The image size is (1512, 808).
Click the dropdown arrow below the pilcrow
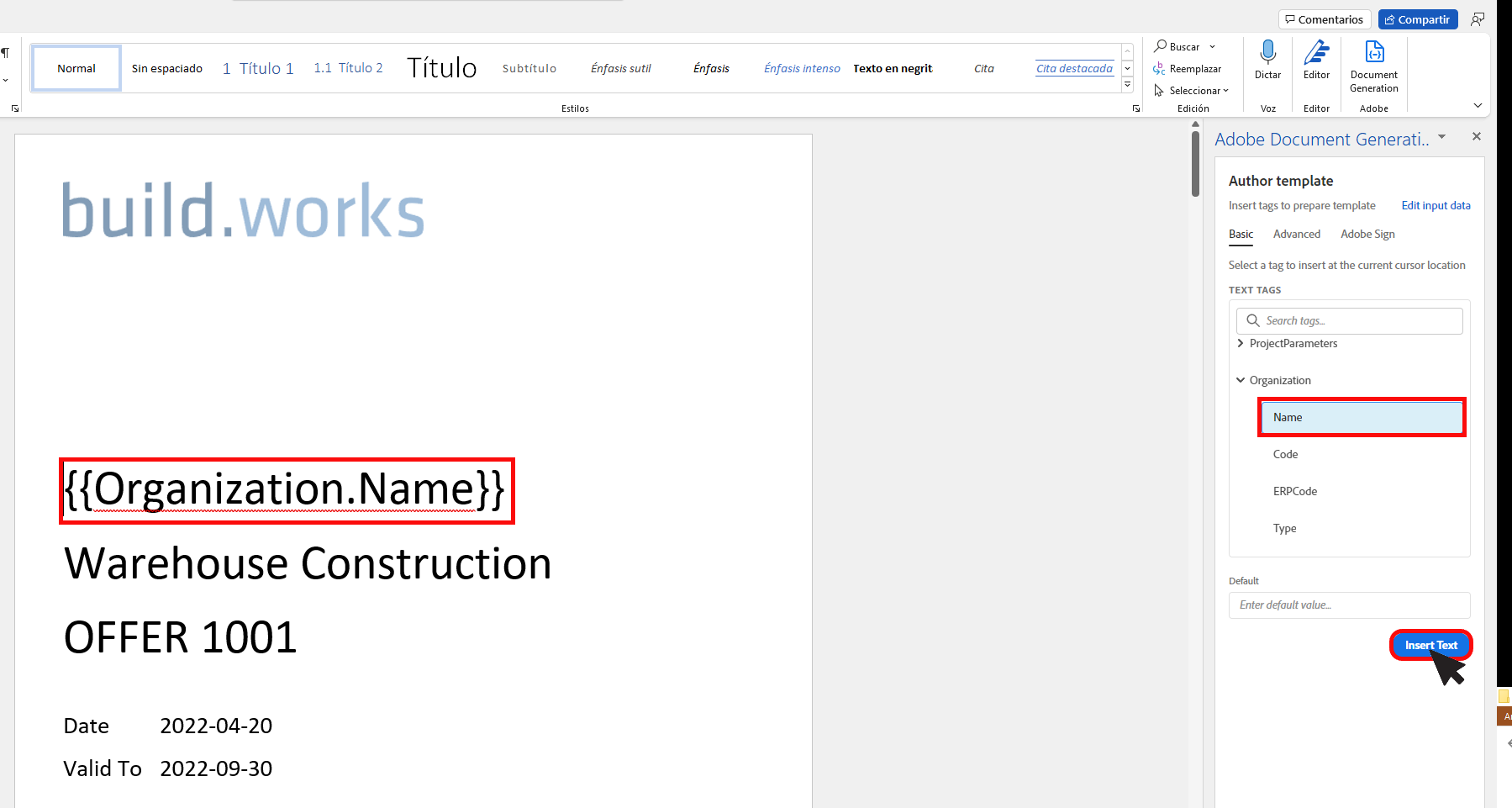coord(5,81)
